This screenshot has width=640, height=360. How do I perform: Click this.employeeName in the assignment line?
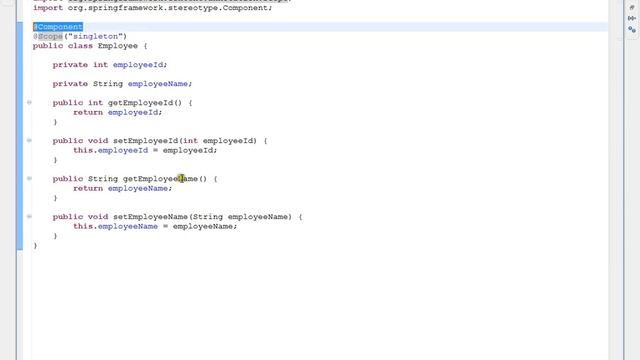click(116, 226)
